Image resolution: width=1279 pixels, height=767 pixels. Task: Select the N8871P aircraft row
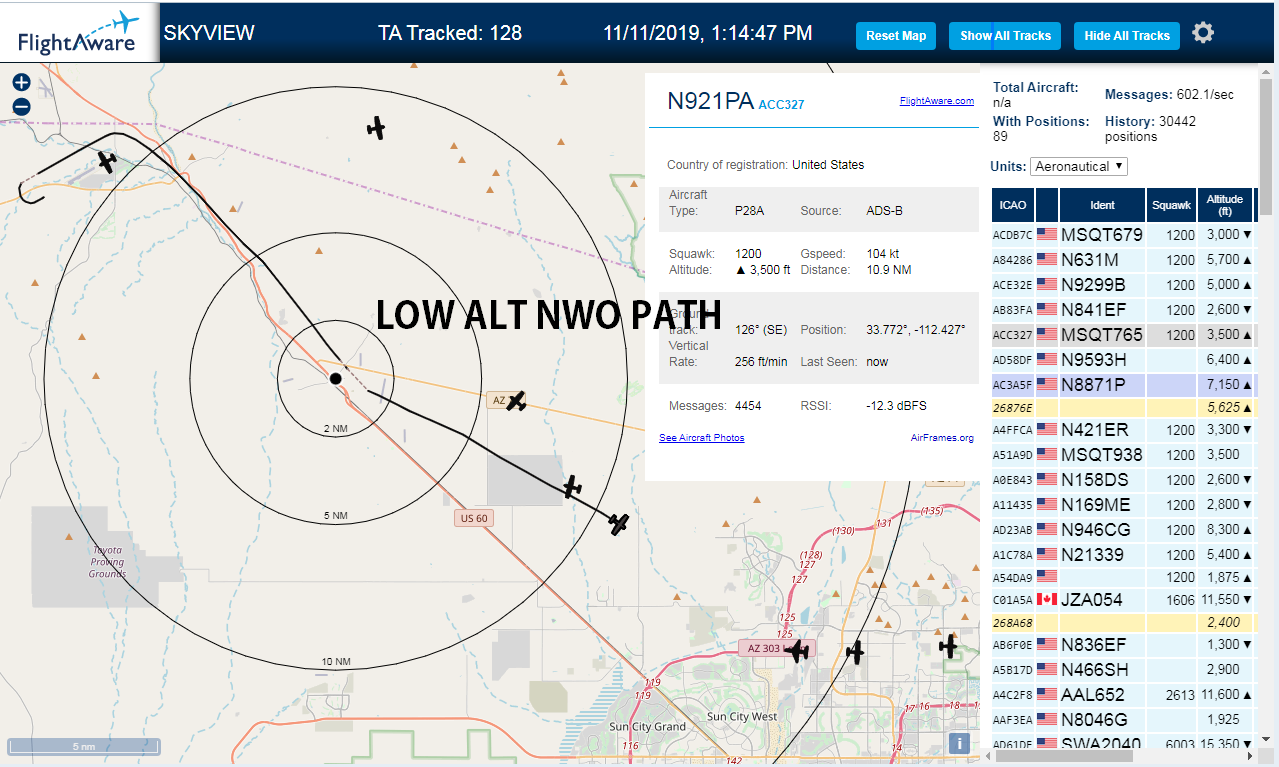[x=1123, y=385]
